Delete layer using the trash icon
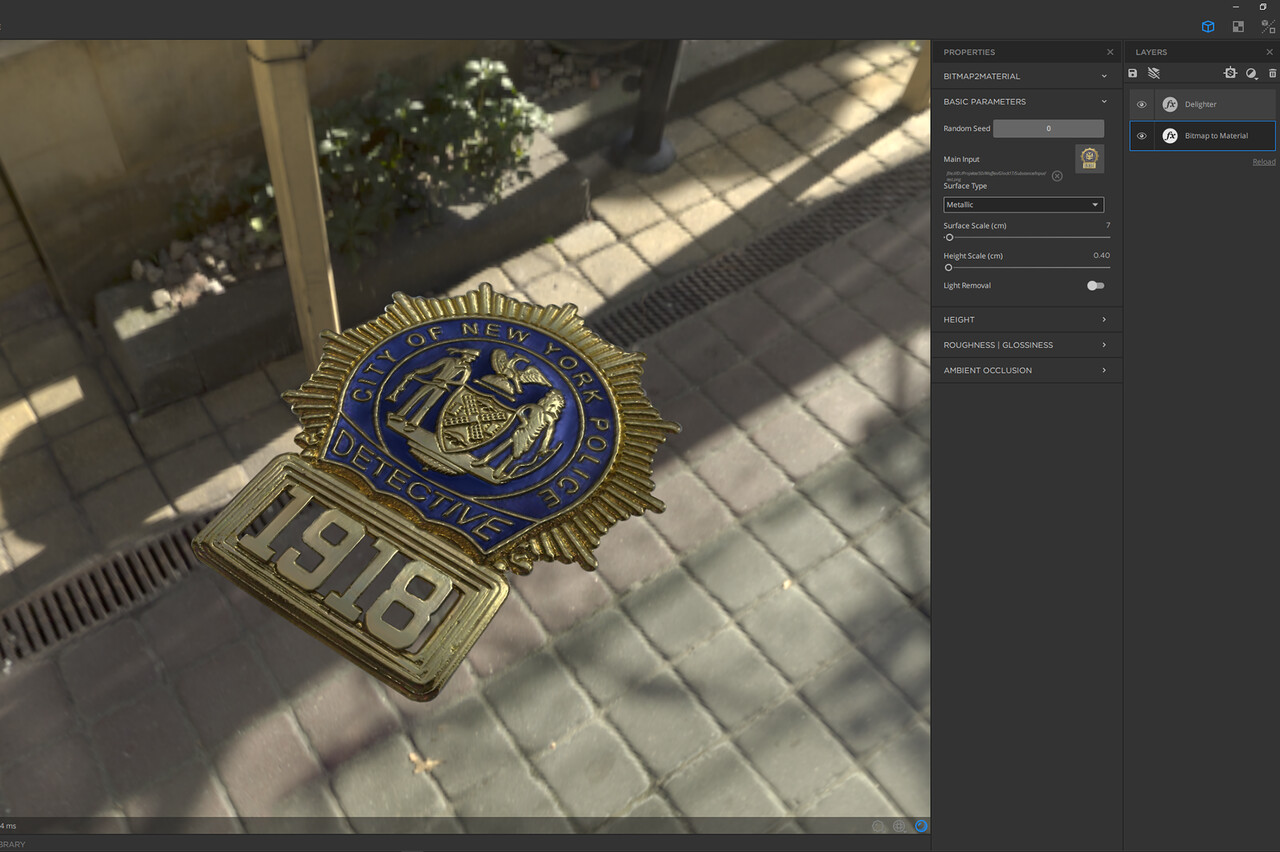1280x852 pixels. (1273, 73)
